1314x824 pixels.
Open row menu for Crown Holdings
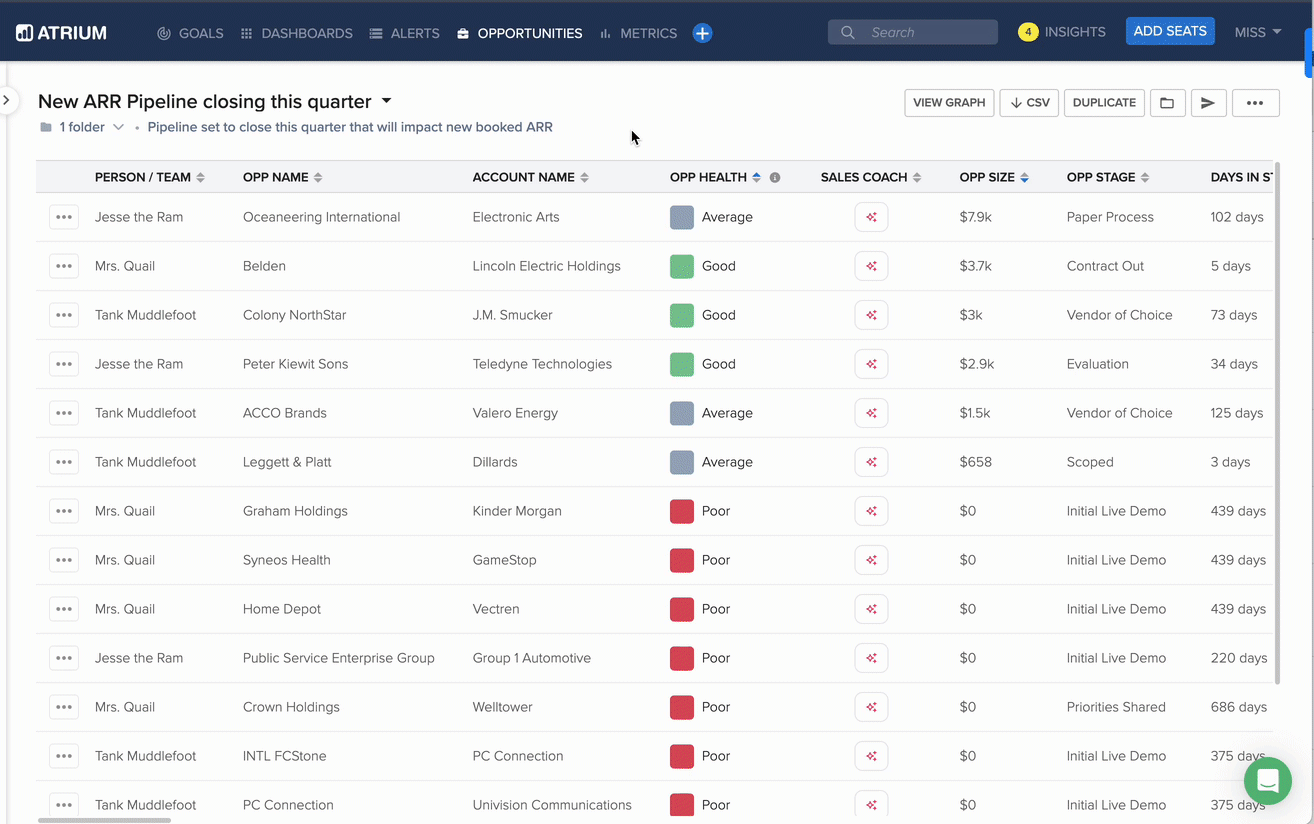64,707
